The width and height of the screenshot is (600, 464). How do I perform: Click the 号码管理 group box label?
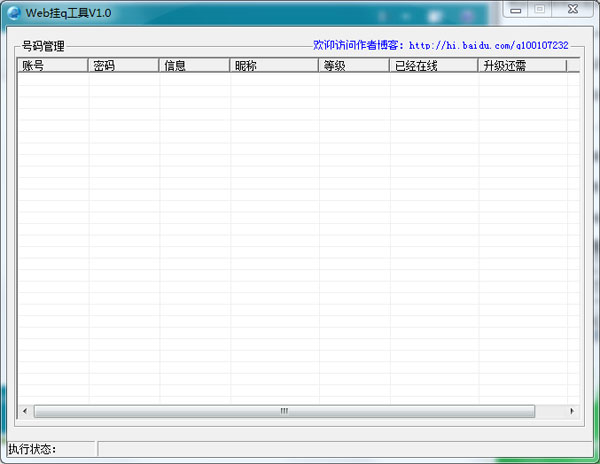[43, 46]
